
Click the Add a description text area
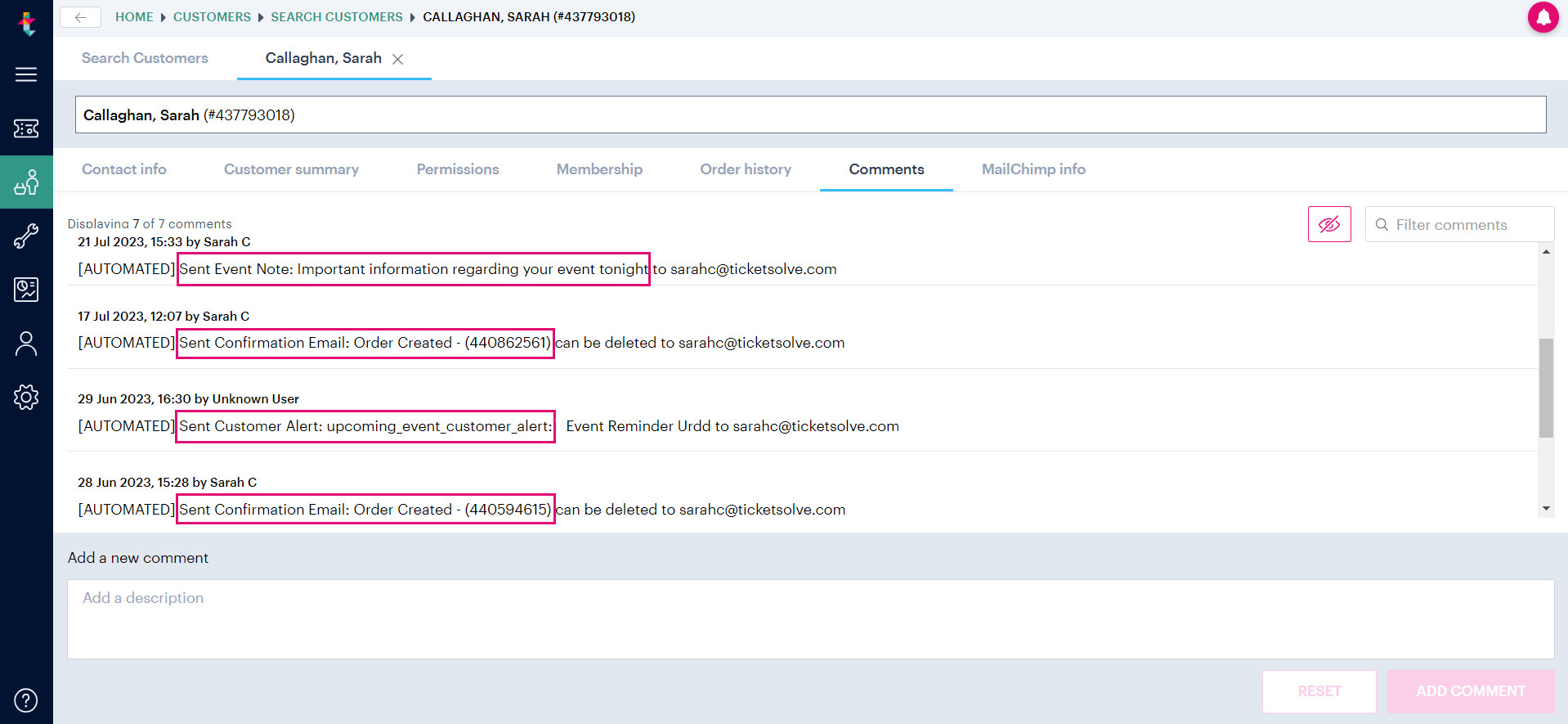click(810, 619)
